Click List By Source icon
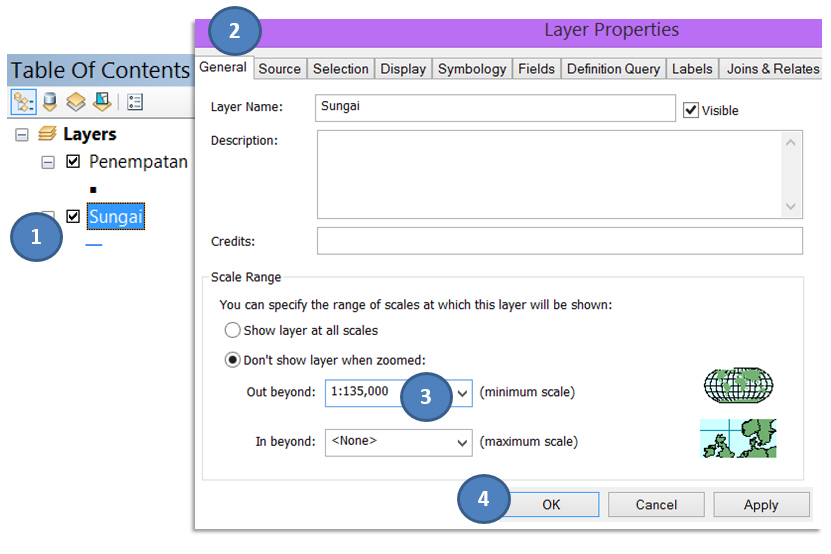 coord(49,102)
